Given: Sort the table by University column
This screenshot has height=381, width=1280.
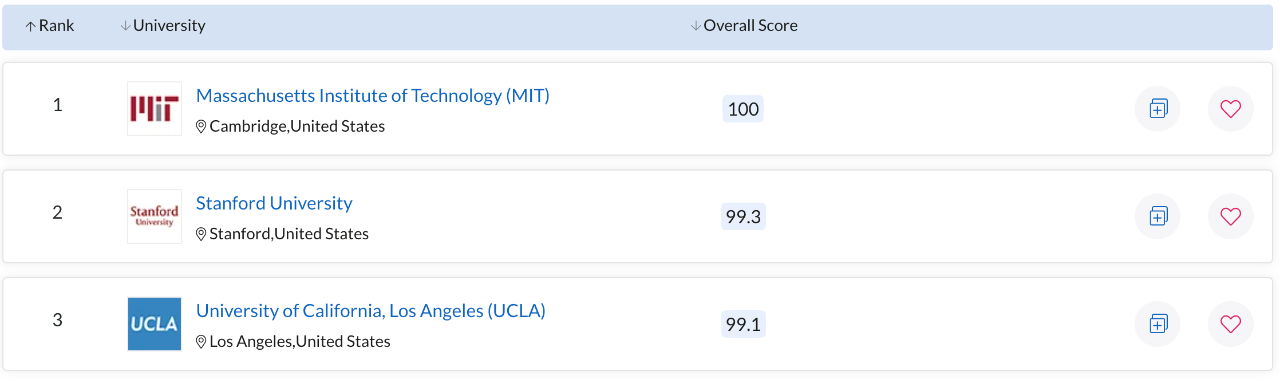Looking at the screenshot, I should pos(163,26).
